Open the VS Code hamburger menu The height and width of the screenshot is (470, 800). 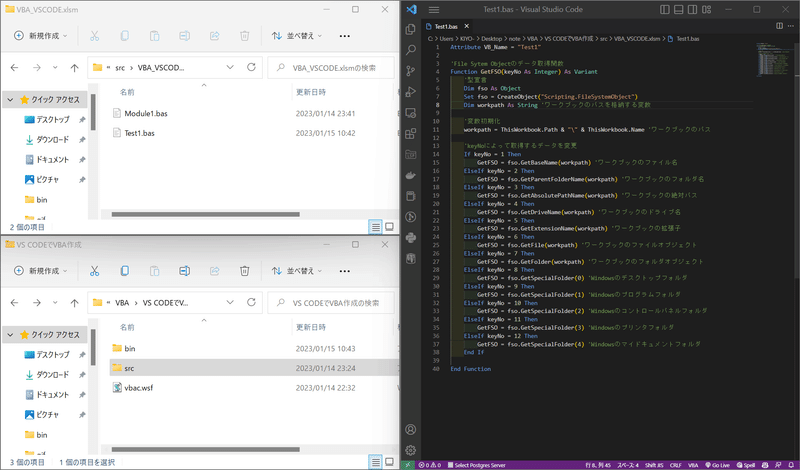point(434,9)
